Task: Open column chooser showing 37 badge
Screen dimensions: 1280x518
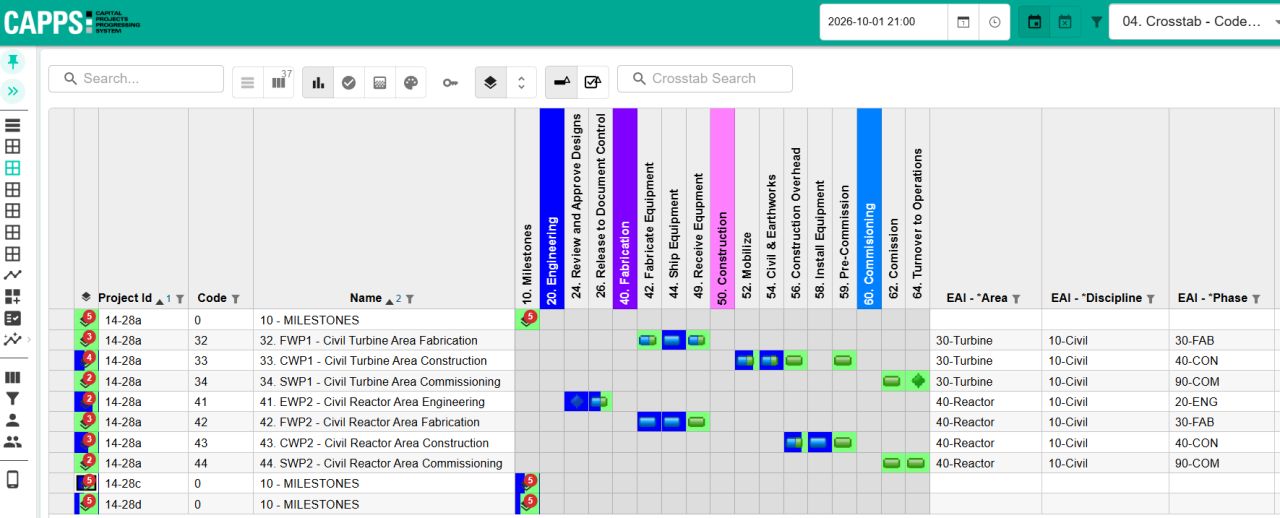Action: (x=278, y=83)
